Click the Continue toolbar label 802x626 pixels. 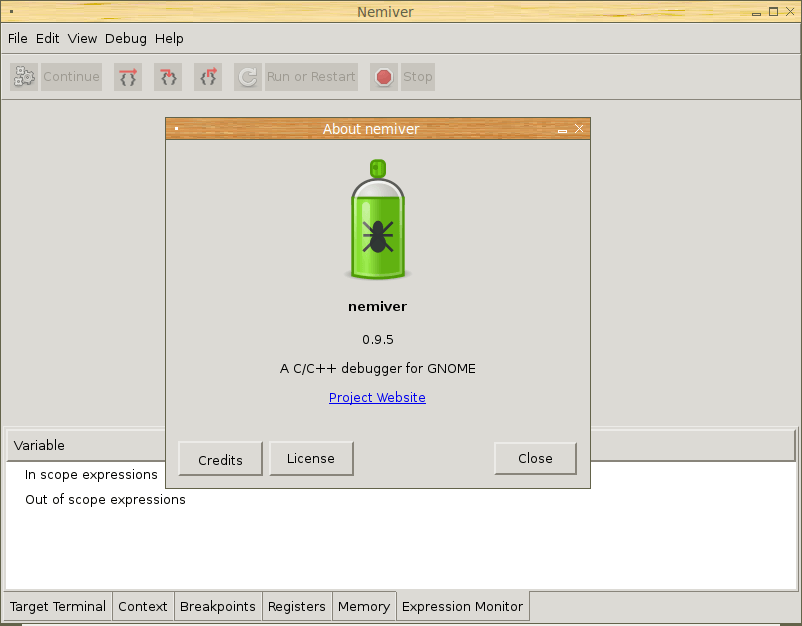coord(71,77)
